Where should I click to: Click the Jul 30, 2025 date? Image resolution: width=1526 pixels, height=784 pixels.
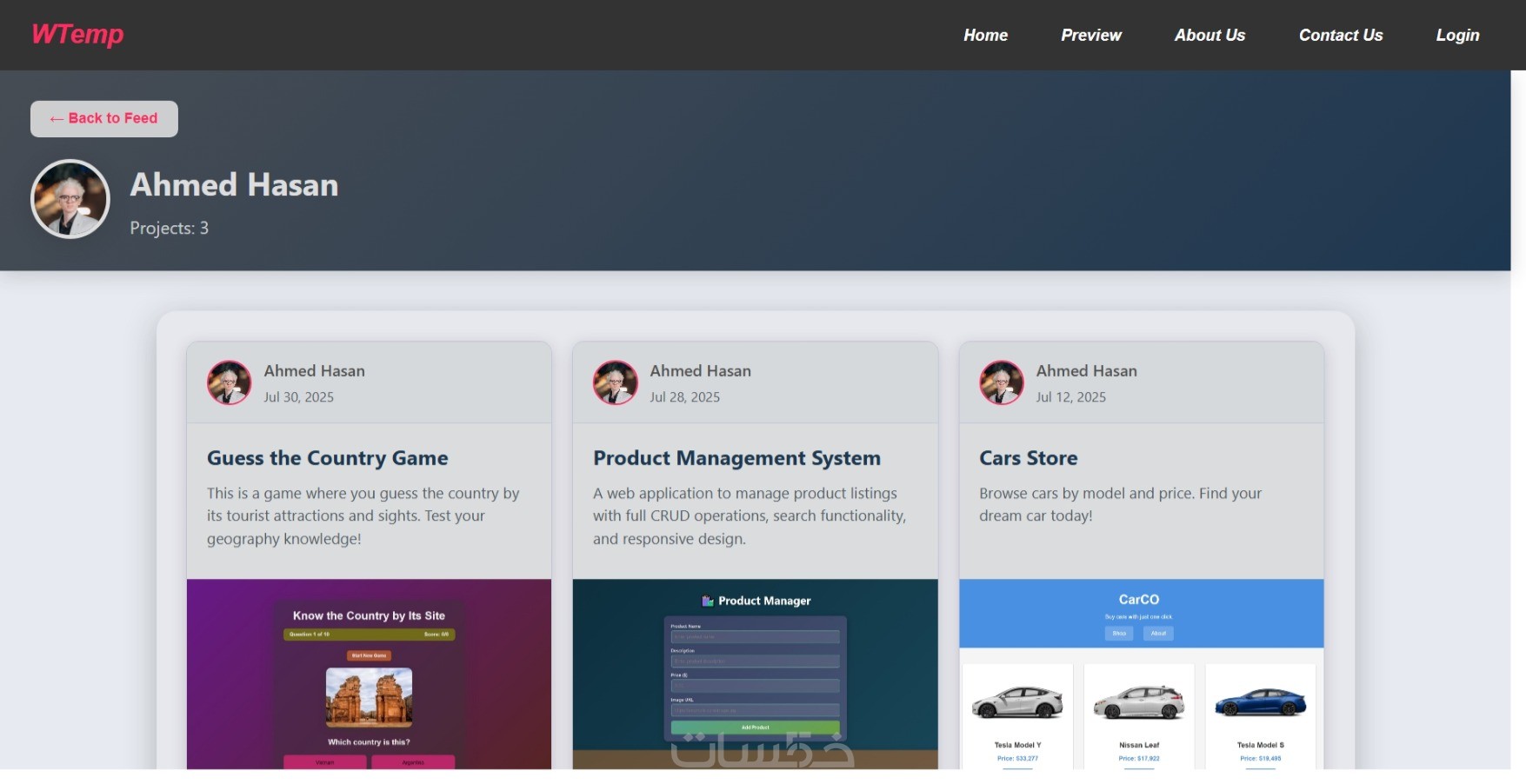[298, 396]
